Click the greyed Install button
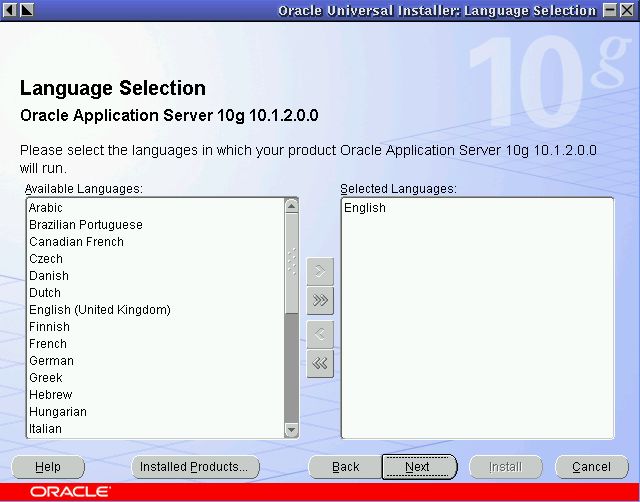 506,466
